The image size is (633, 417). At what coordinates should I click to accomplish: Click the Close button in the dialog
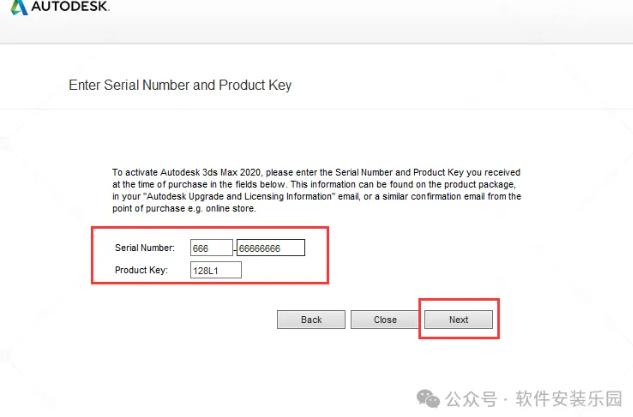[x=385, y=320]
